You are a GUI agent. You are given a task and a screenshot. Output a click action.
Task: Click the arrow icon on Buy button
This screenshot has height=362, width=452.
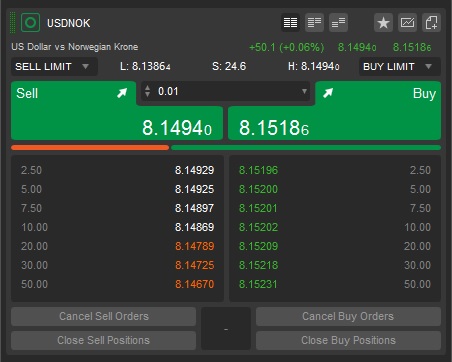tap(328, 93)
